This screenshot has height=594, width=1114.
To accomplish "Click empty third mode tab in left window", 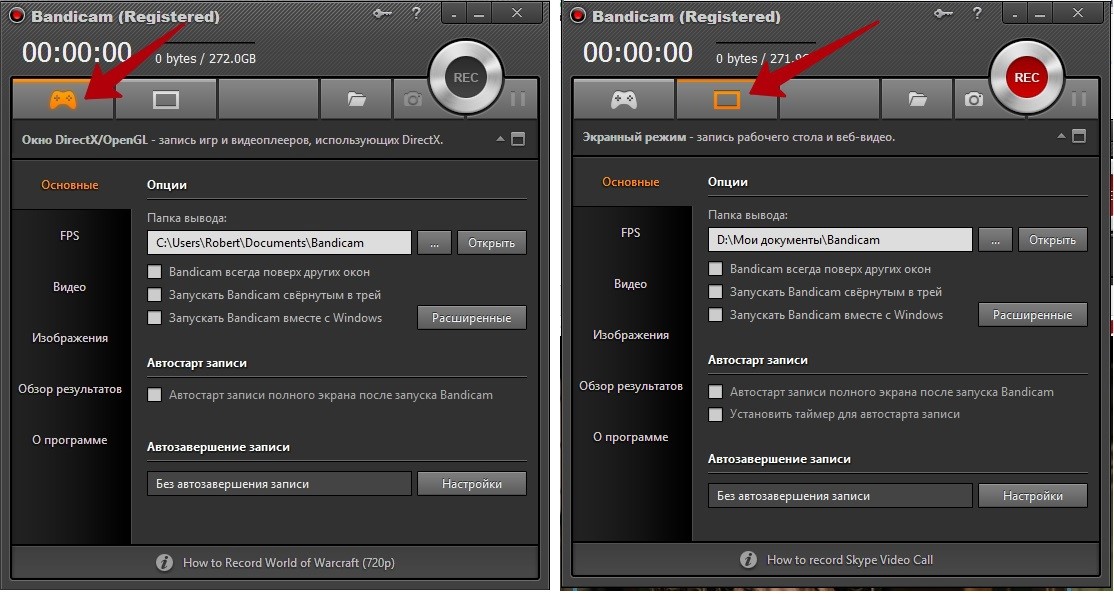I will [x=268, y=99].
